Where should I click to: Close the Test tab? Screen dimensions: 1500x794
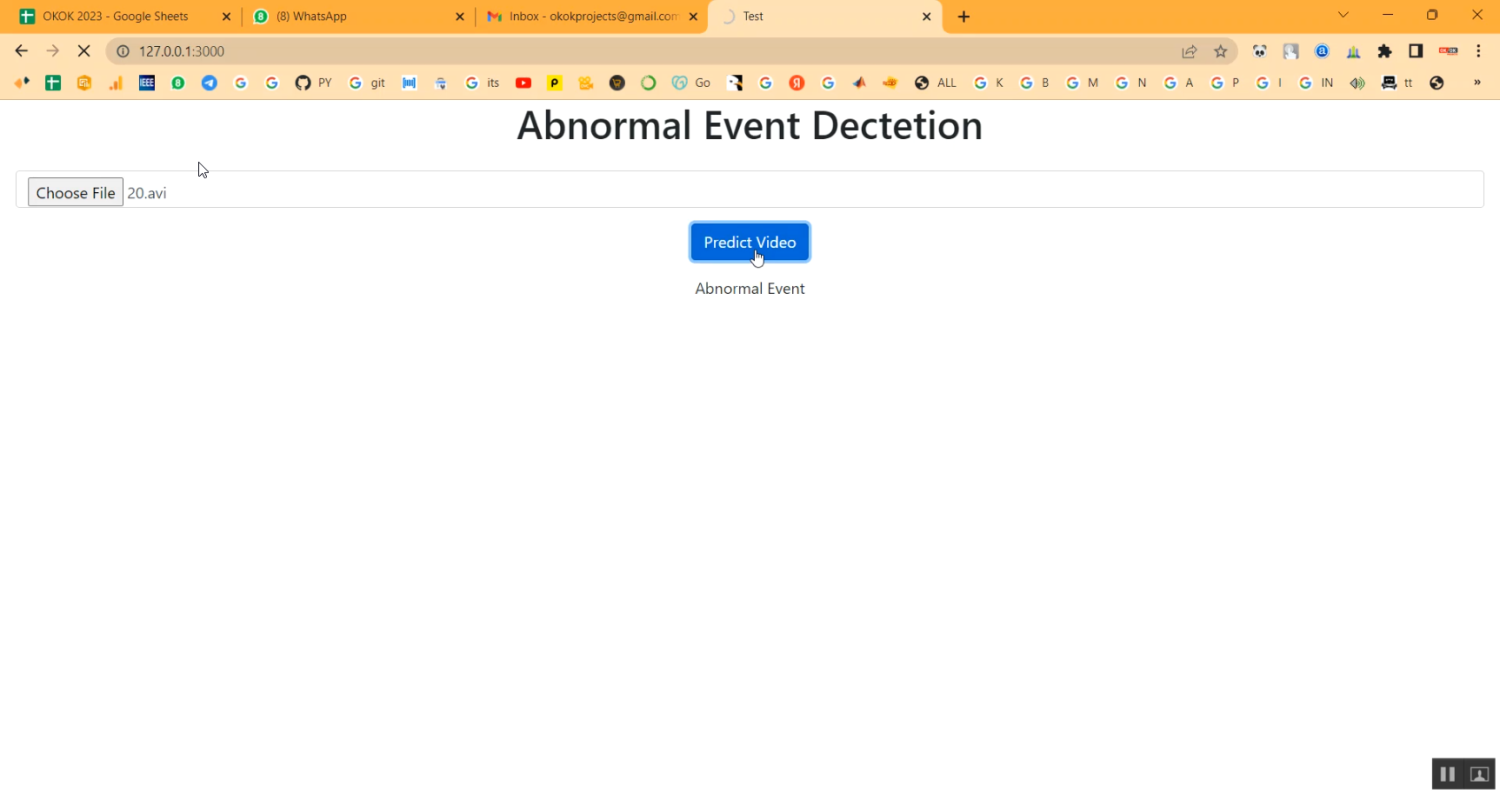pos(926,17)
